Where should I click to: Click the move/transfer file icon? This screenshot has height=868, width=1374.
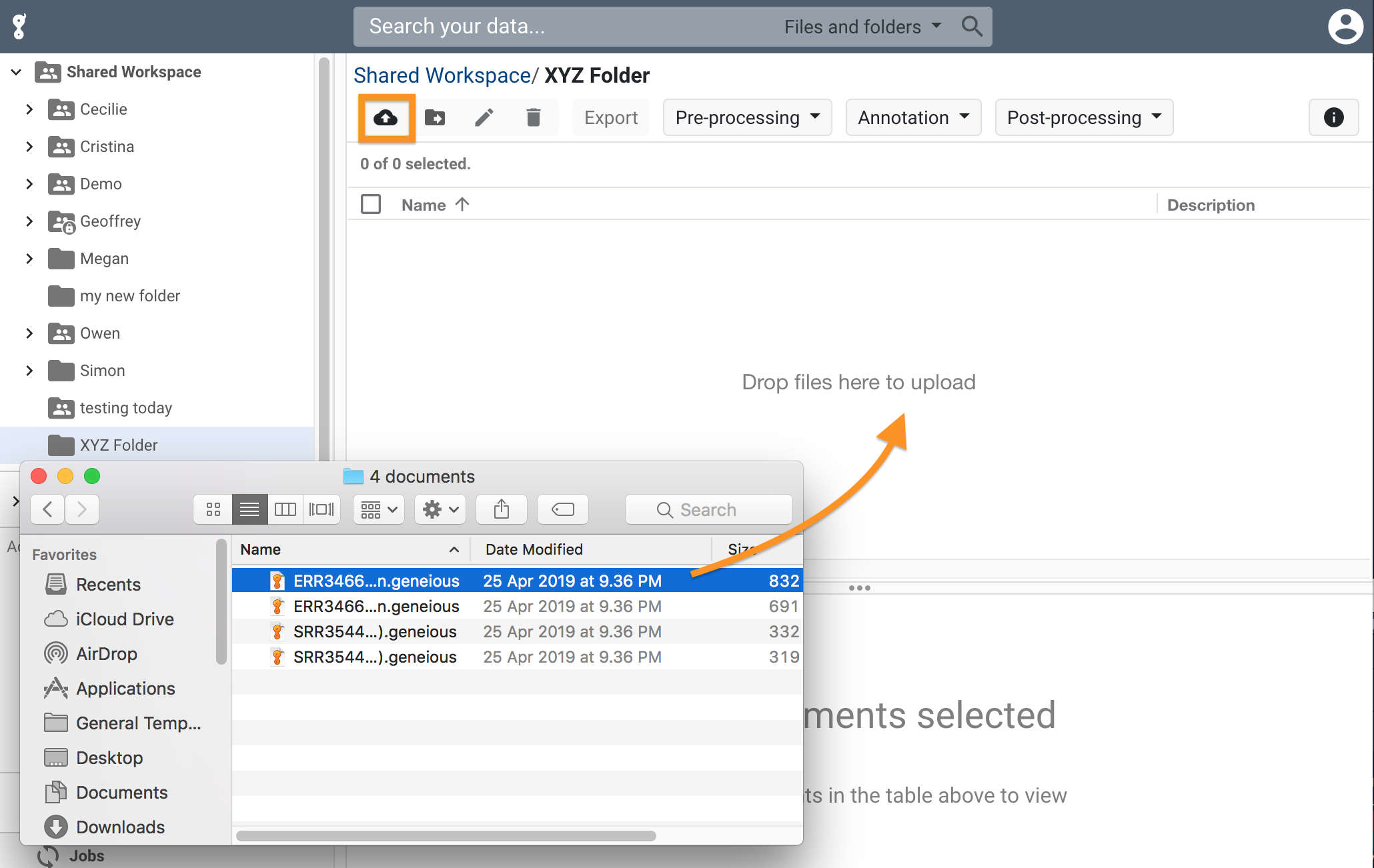point(435,117)
